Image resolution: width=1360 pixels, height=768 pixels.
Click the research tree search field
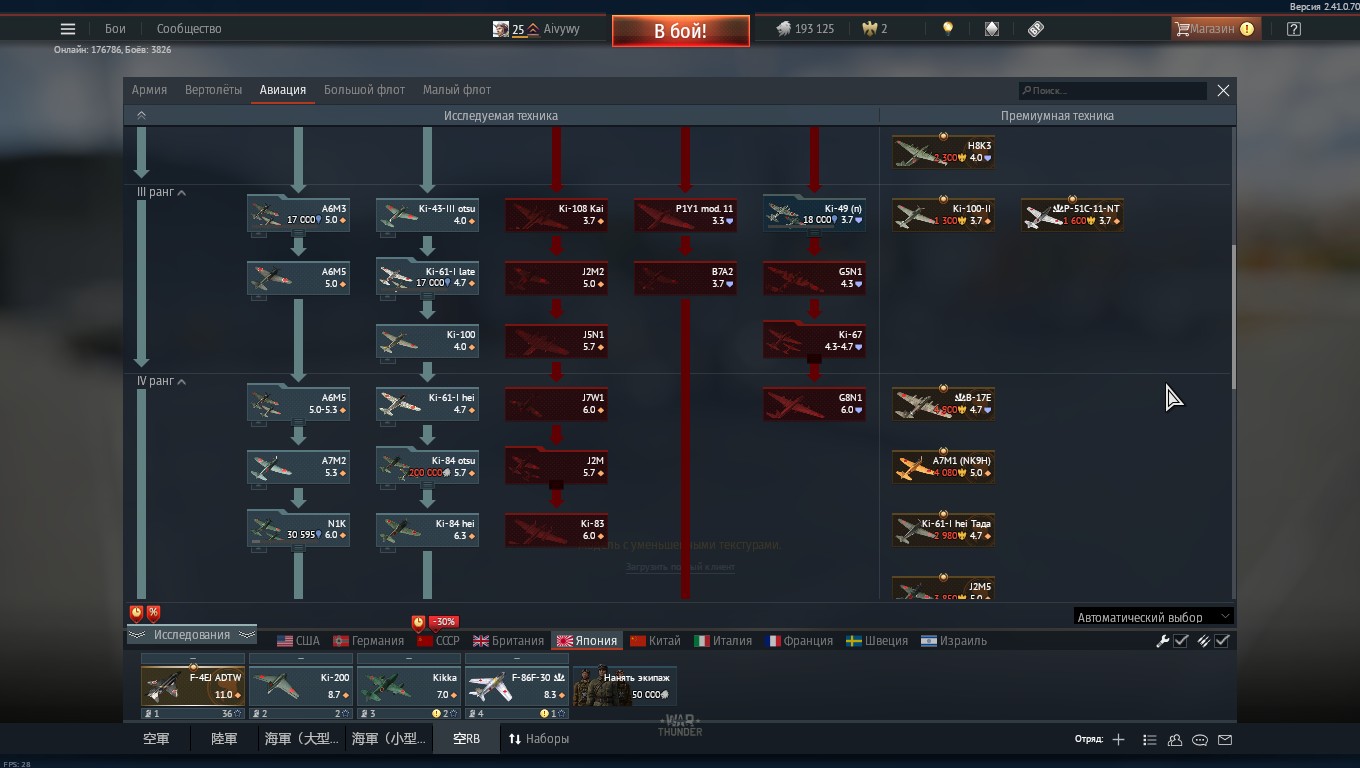(1112, 90)
